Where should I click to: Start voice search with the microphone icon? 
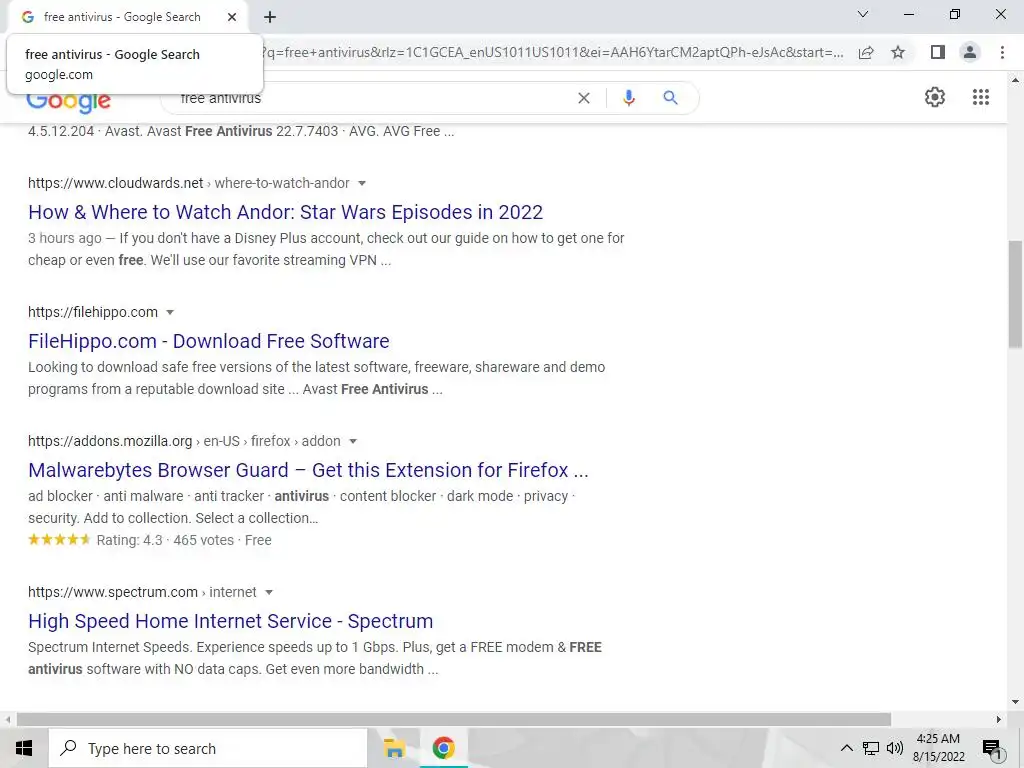[x=628, y=98]
